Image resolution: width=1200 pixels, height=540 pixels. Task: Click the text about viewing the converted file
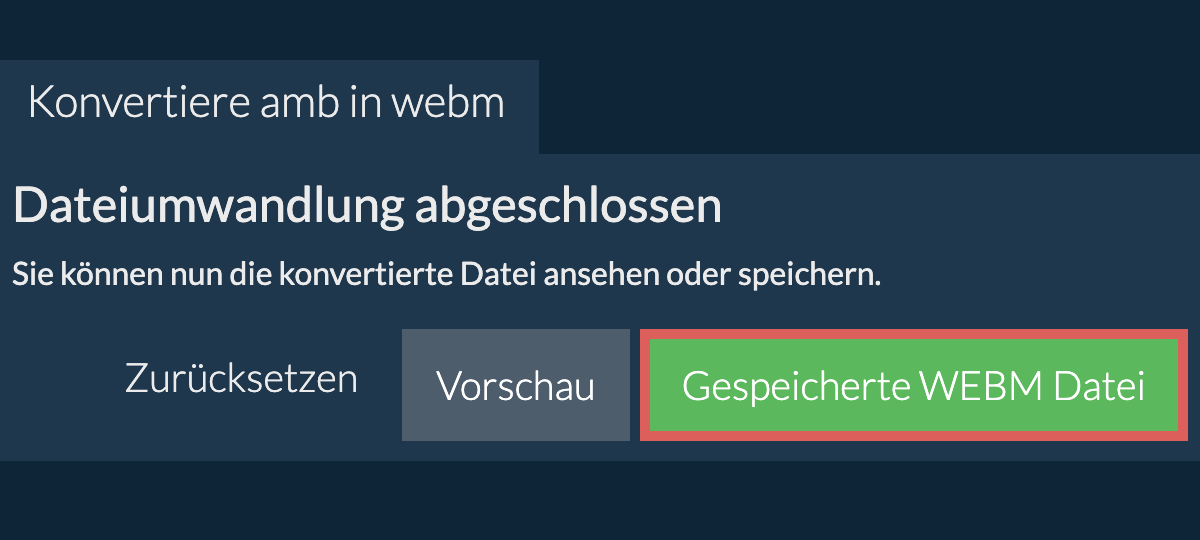pyautogui.click(x=446, y=275)
